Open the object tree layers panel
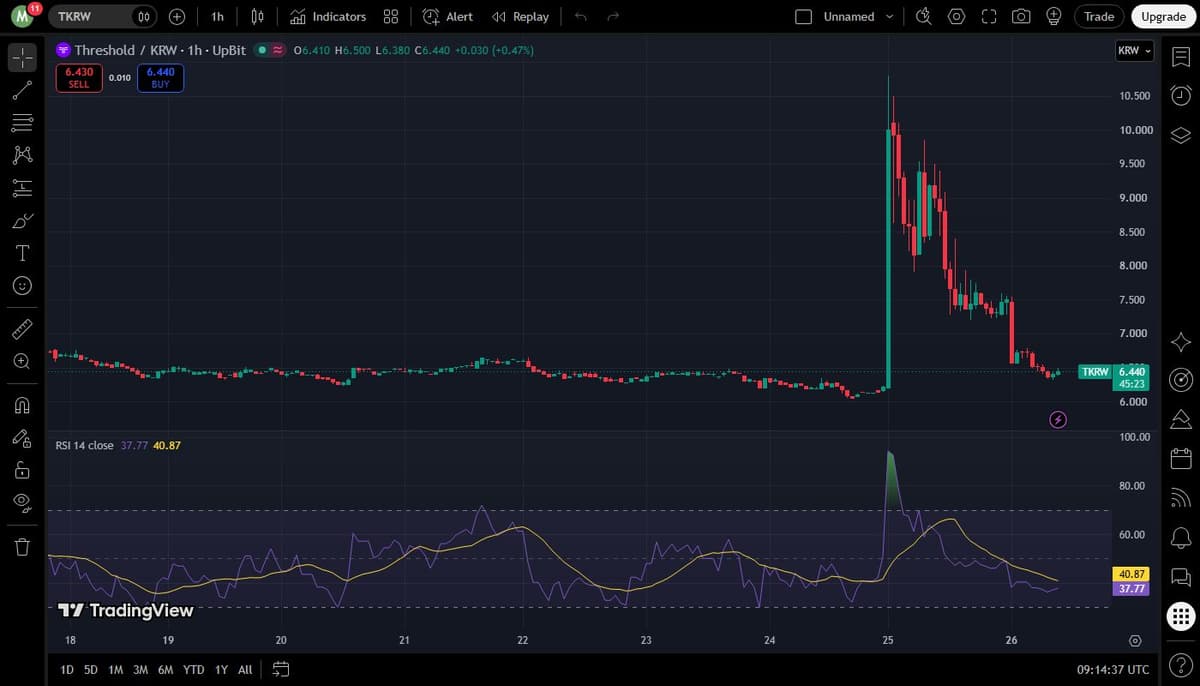1200x686 pixels. coord(1180,136)
